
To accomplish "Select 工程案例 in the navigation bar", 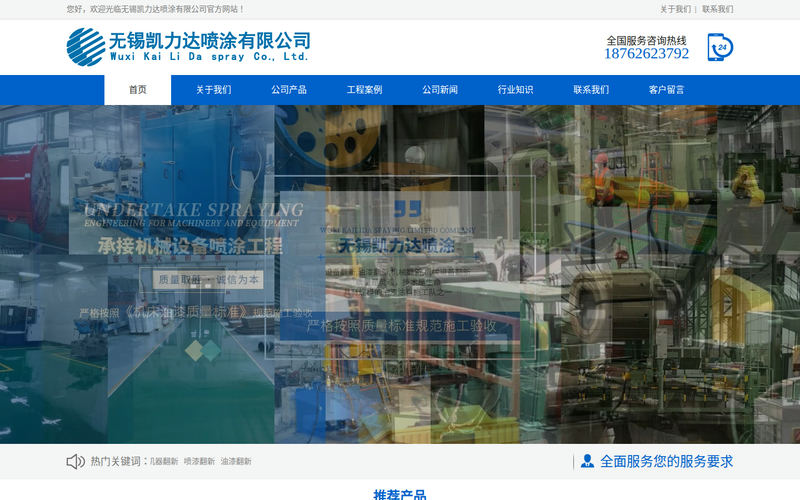I will pos(364,90).
